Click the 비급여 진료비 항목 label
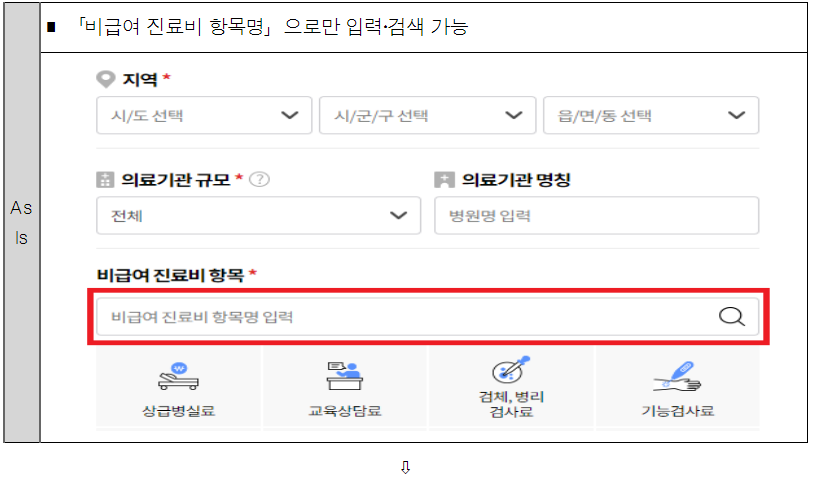 click(170, 275)
